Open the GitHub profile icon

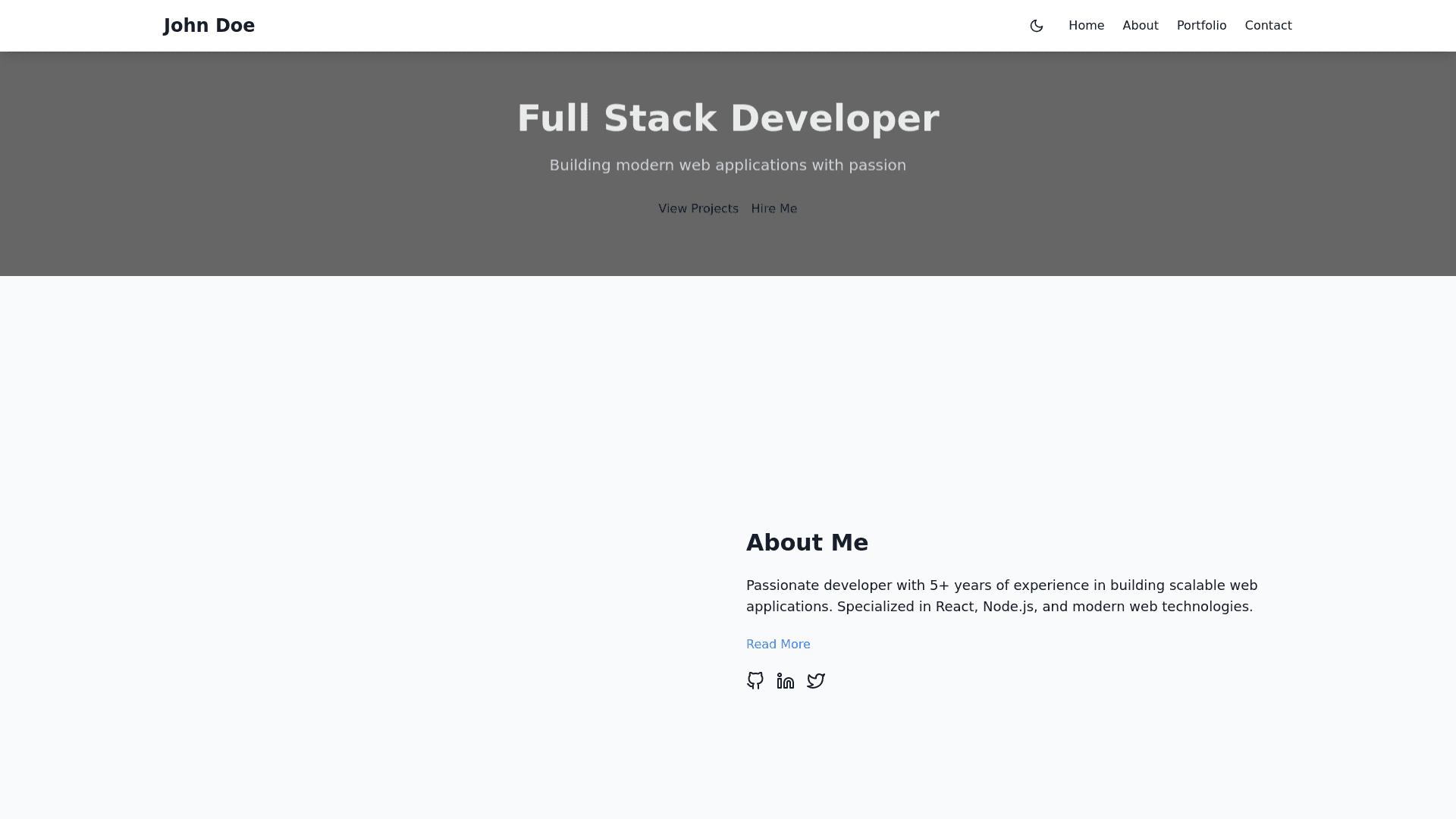[755, 680]
